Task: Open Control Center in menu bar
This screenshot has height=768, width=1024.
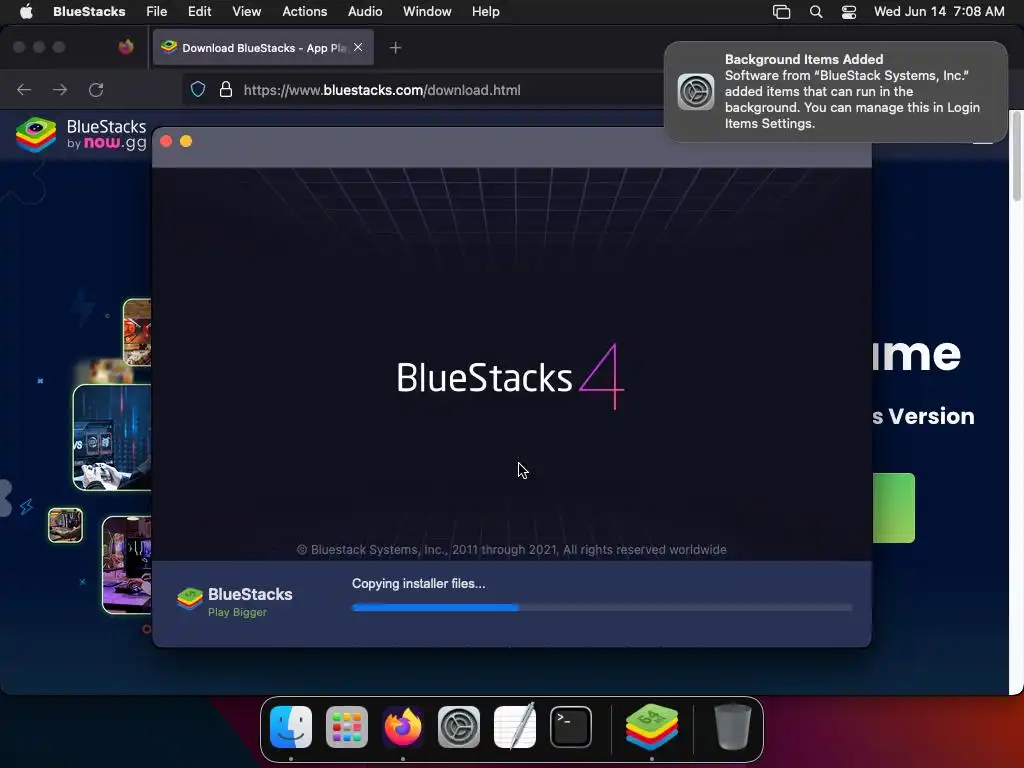Action: click(848, 12)
